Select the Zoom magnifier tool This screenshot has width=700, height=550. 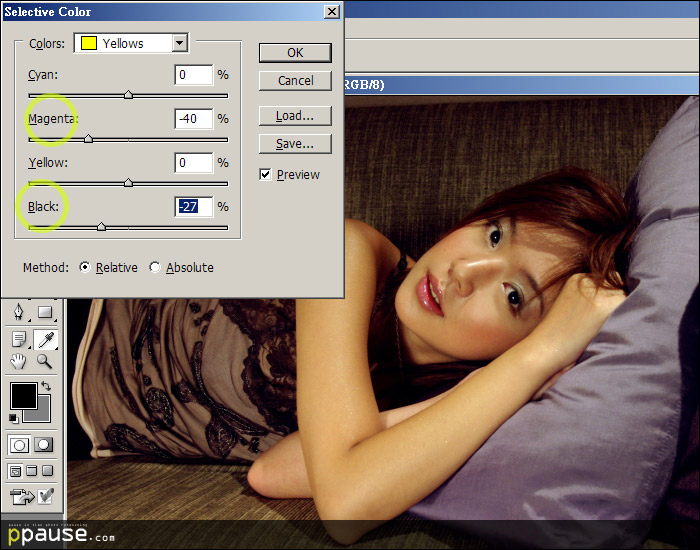(45, 361)
